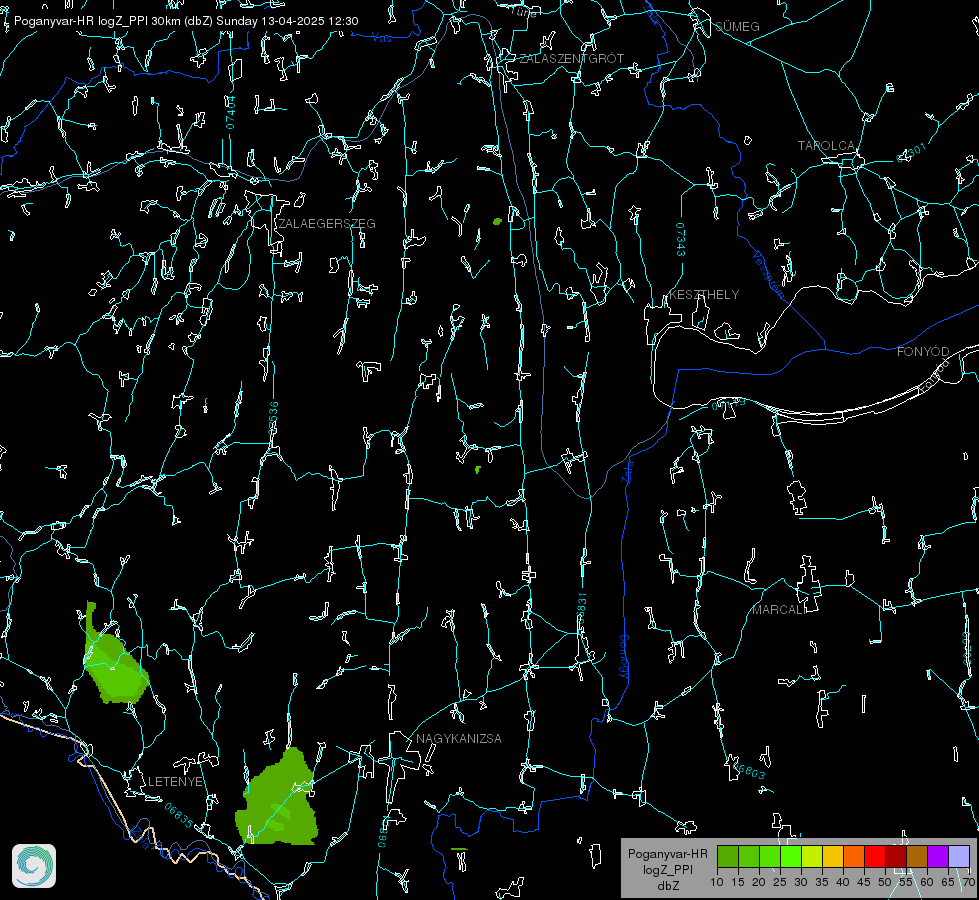Pick the 55–60 dBZ brown legend swatch
This screenshot has width=979, height=900.
tap(917, 856)
